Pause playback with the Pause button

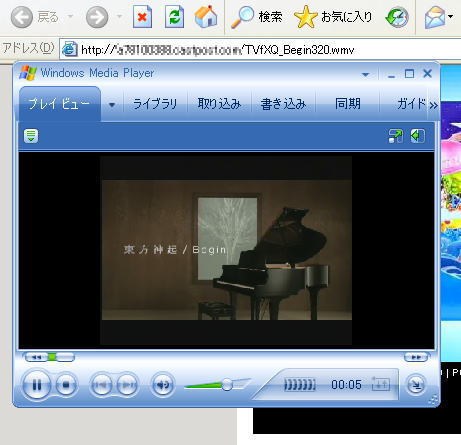pyautogui.click(x=37, y=385)
